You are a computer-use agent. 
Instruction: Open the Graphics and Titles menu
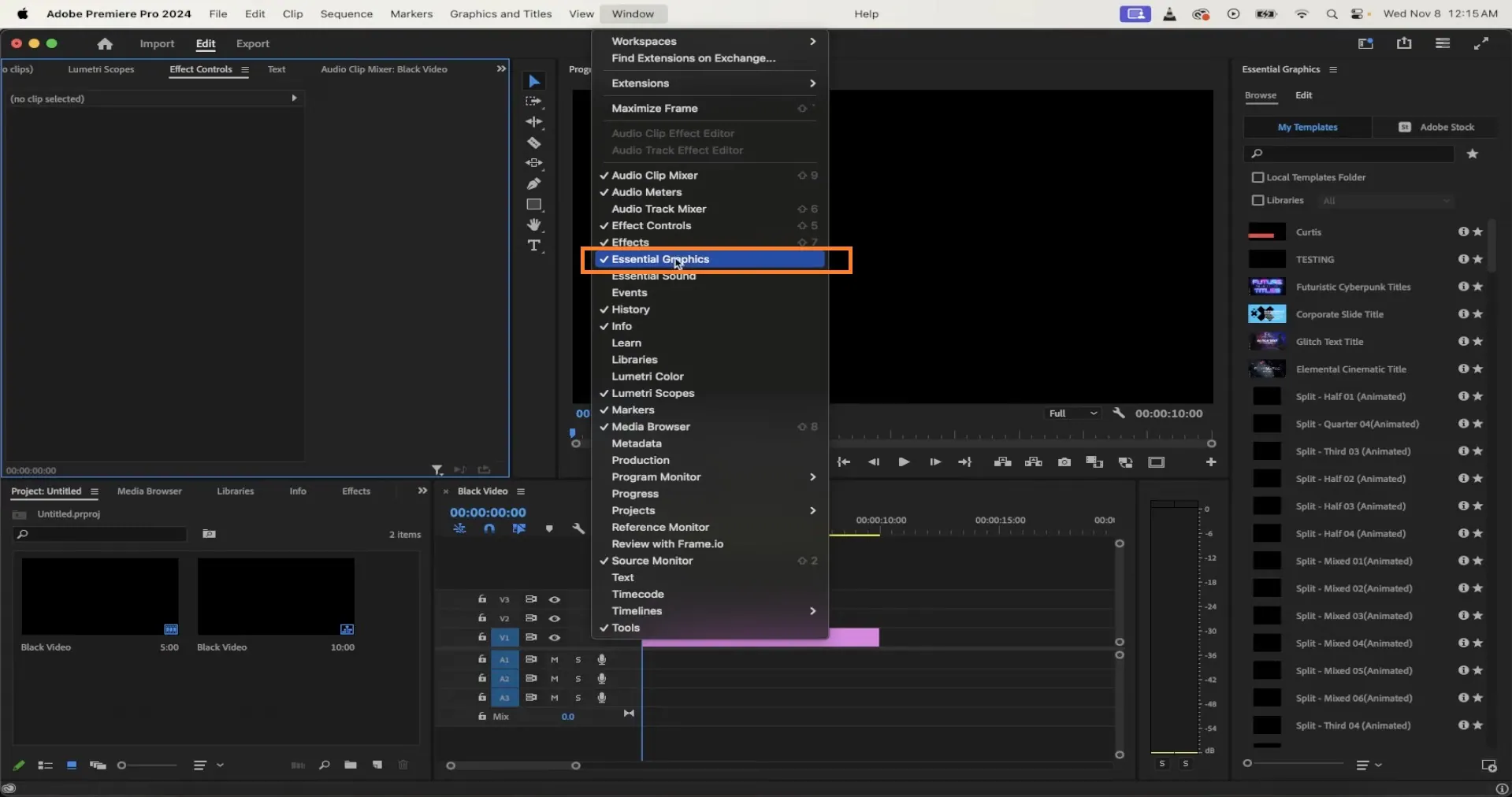[500, 13]
